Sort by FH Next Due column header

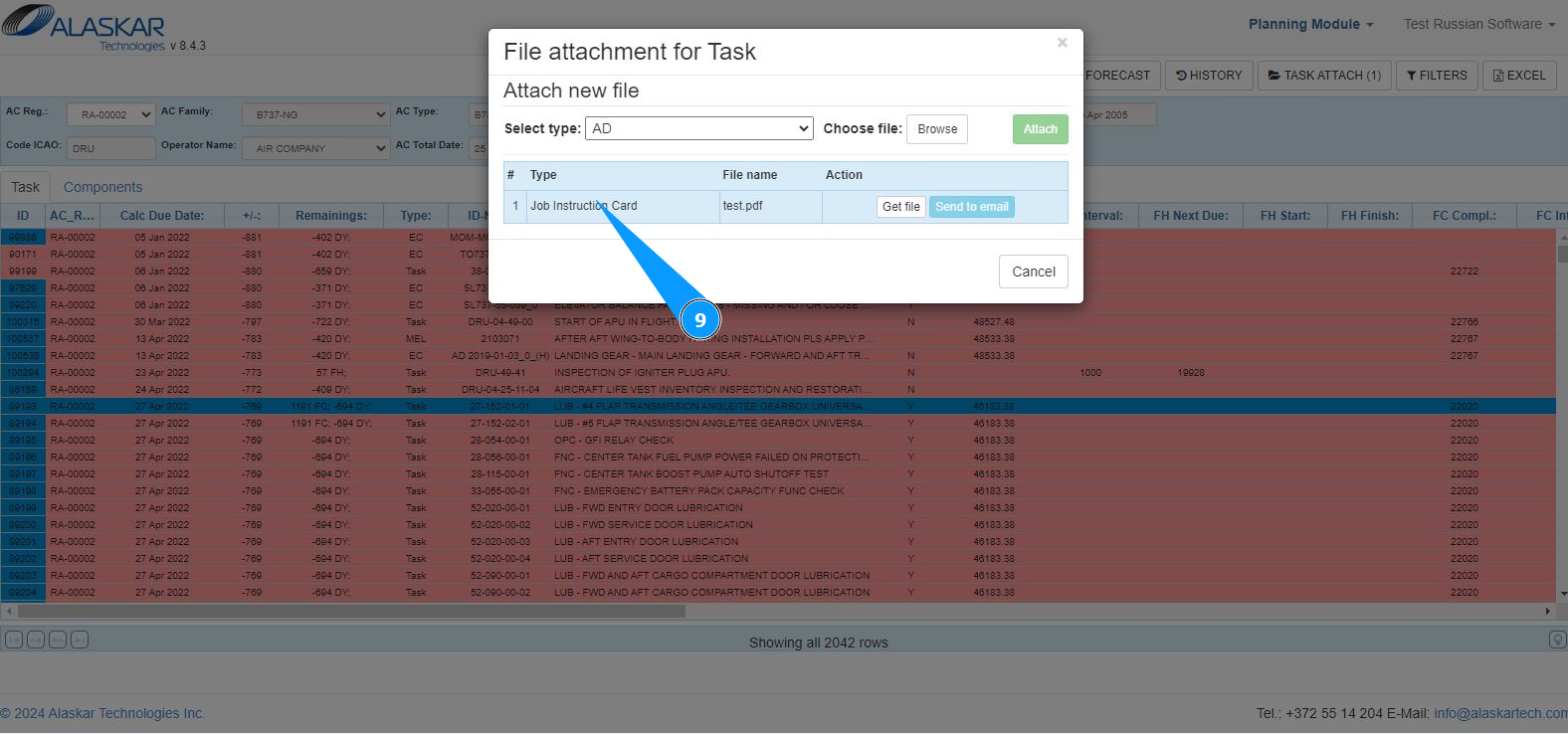tap(1191, 216)
